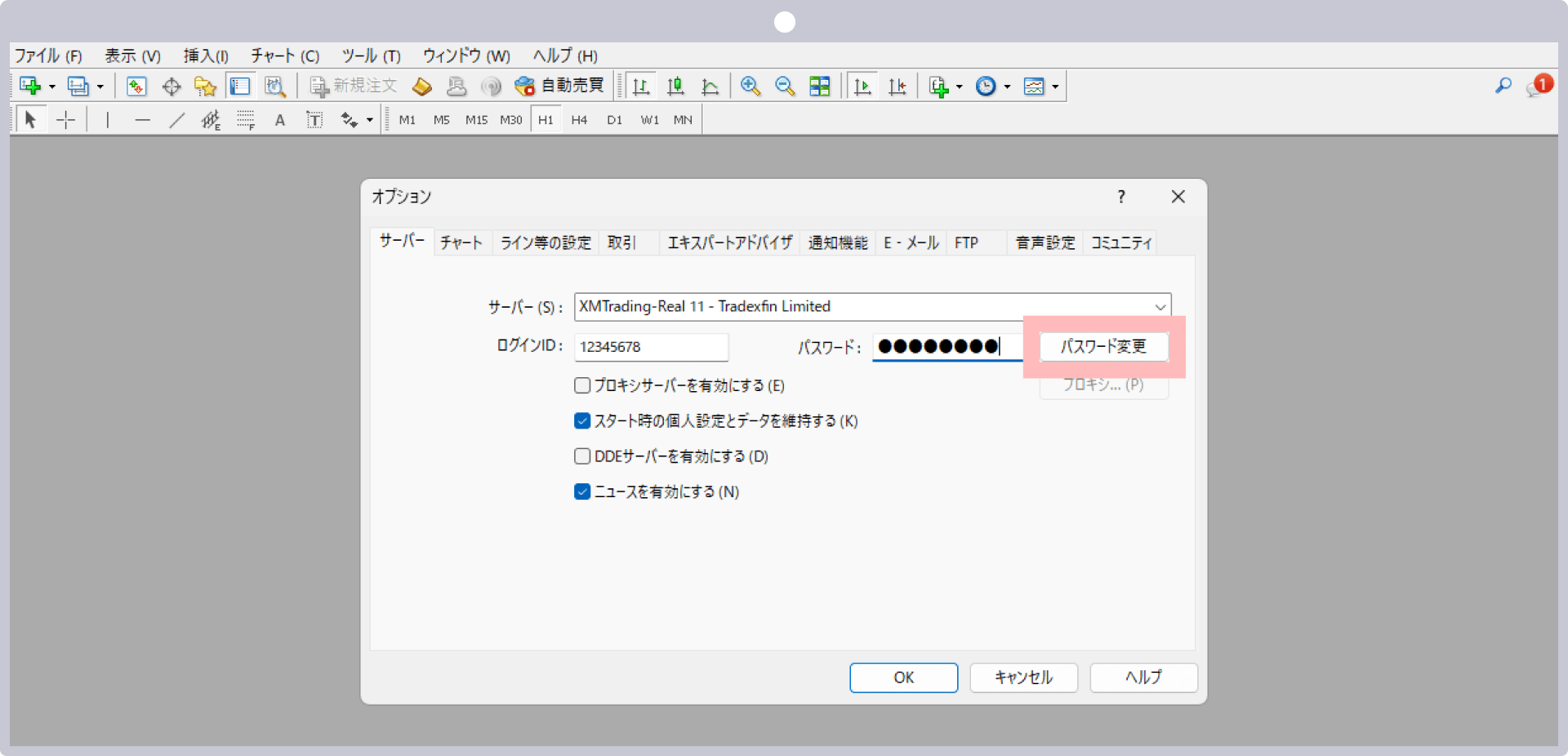This screenshot has height=756, width=1568.
Task: Click the 新規注文 new order button
Action: pyautogui.click(x=353, y=86)
